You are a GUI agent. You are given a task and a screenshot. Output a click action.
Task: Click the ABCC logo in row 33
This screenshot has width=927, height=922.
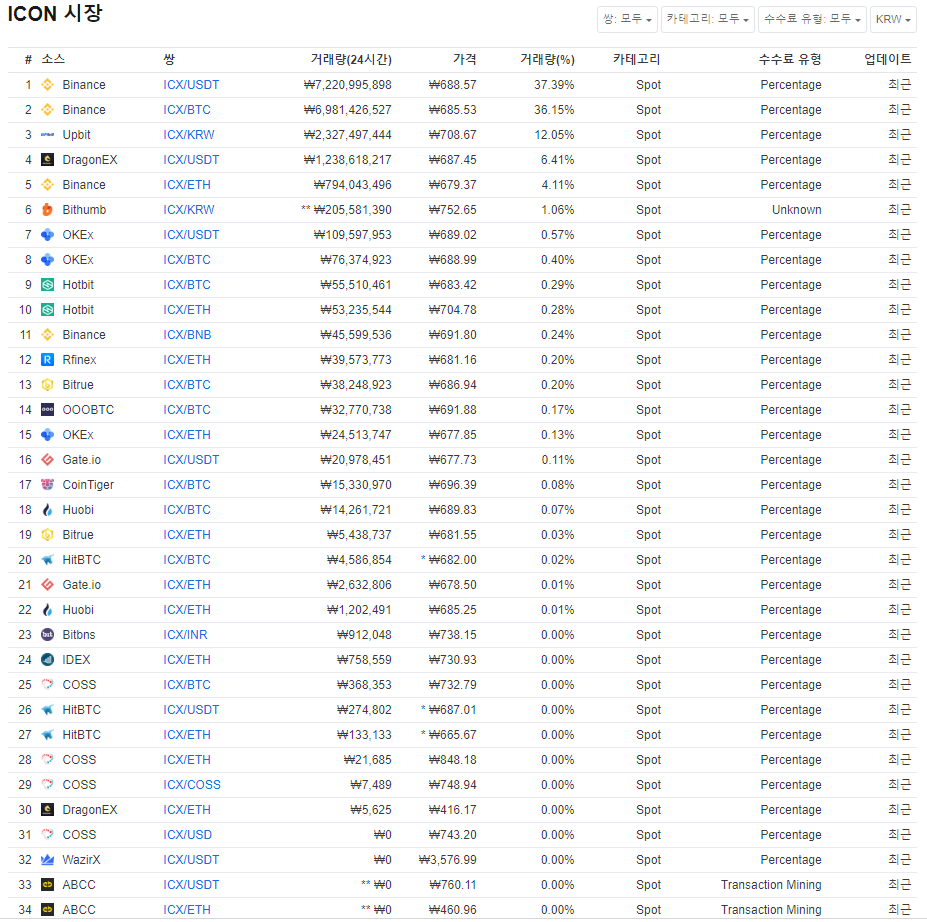pyautogui.click(x=47, y=885)
